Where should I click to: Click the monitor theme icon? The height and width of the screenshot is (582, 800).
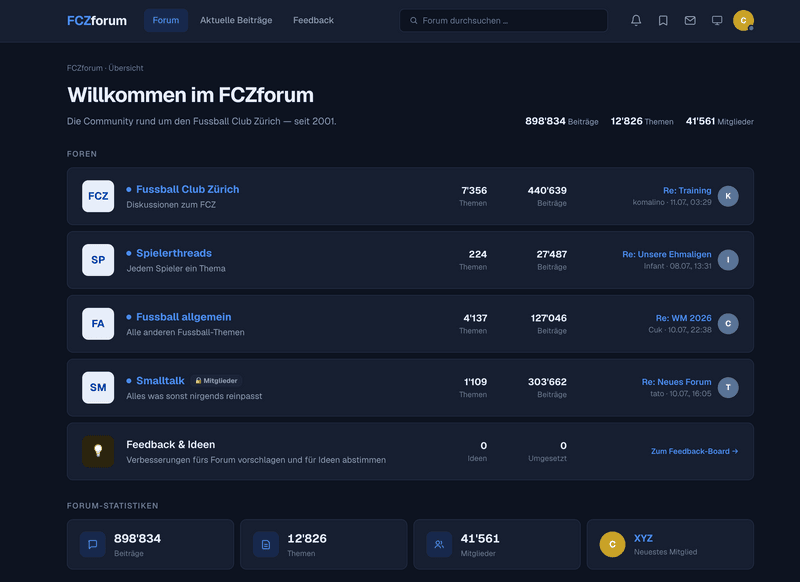point(717,20)
